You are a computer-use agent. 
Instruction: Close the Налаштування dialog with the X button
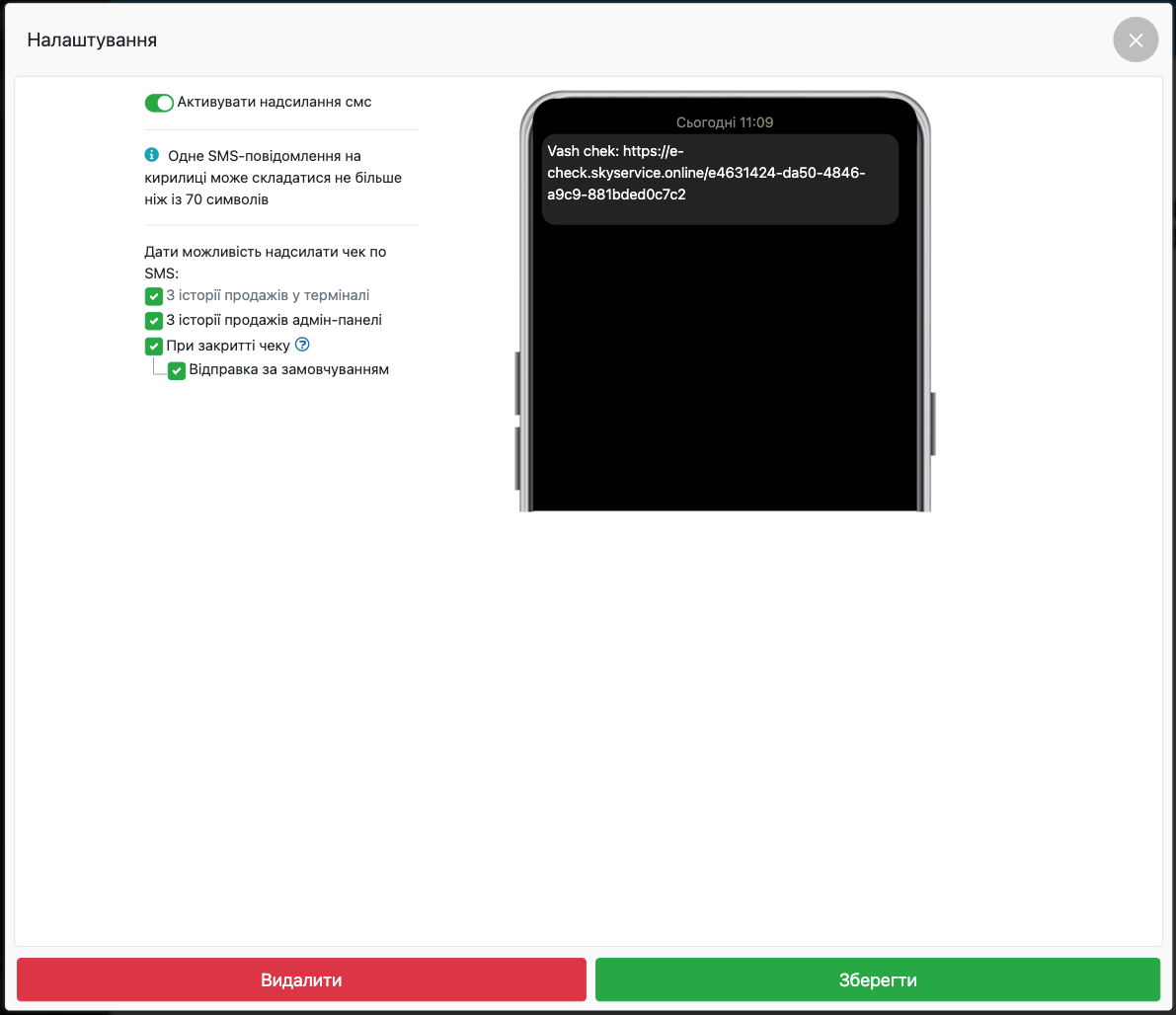[1136, 40]
